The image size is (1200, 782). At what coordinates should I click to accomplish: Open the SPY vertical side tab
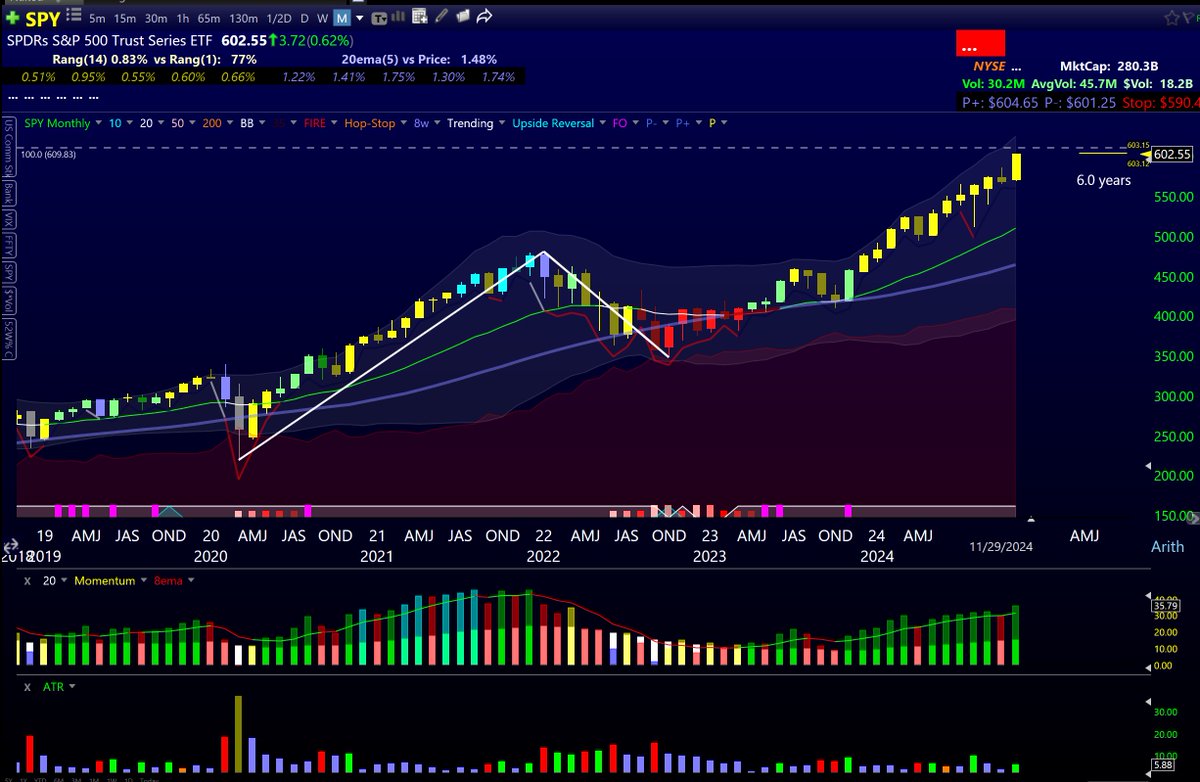pos(9,272)
